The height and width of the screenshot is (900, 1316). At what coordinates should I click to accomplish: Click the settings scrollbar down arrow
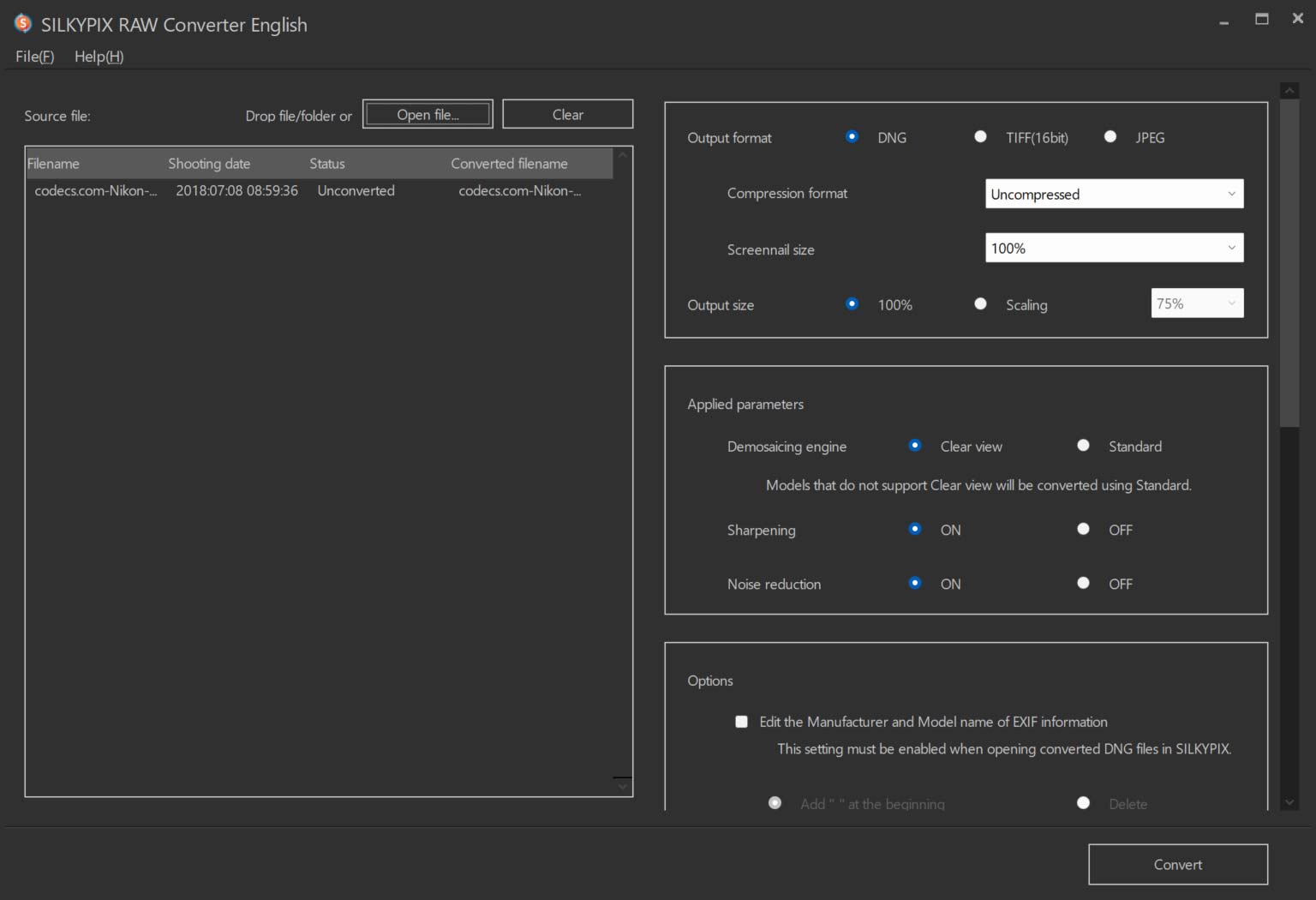(1289, 802)
